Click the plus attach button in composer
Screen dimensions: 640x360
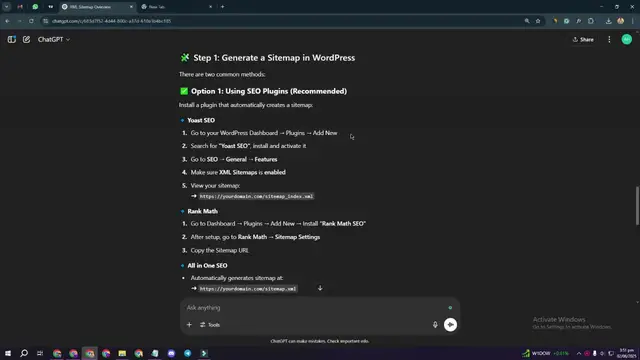click(189, 324)
